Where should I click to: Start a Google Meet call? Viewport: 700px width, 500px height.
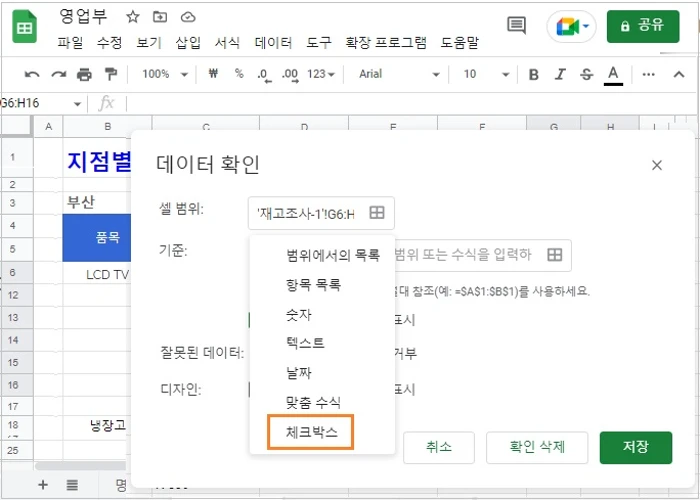click(x=572, y=27)
